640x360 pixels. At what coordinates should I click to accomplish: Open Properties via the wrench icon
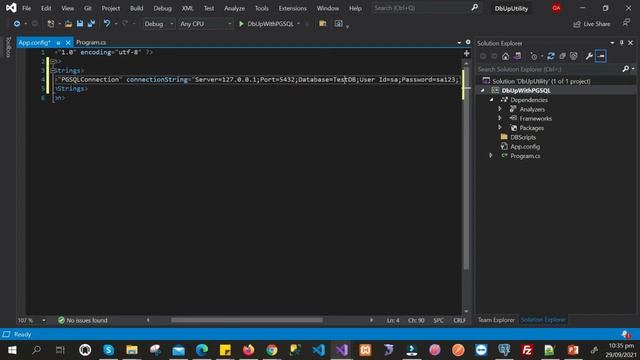pyautogui.click(x=589, y=56)
